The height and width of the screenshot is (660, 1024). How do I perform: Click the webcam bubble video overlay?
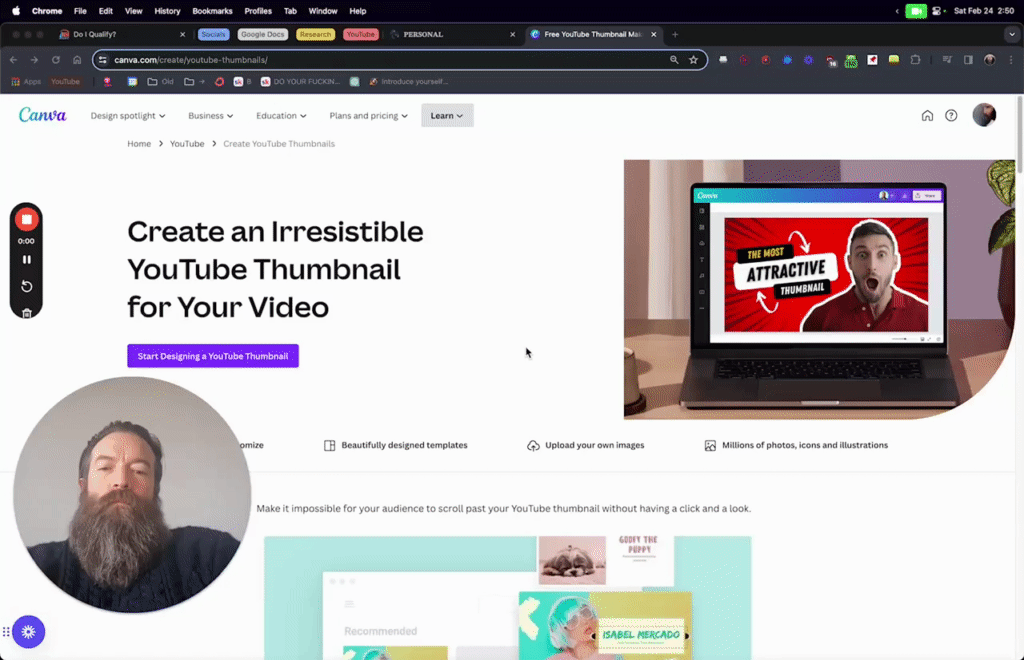[132, 495]
